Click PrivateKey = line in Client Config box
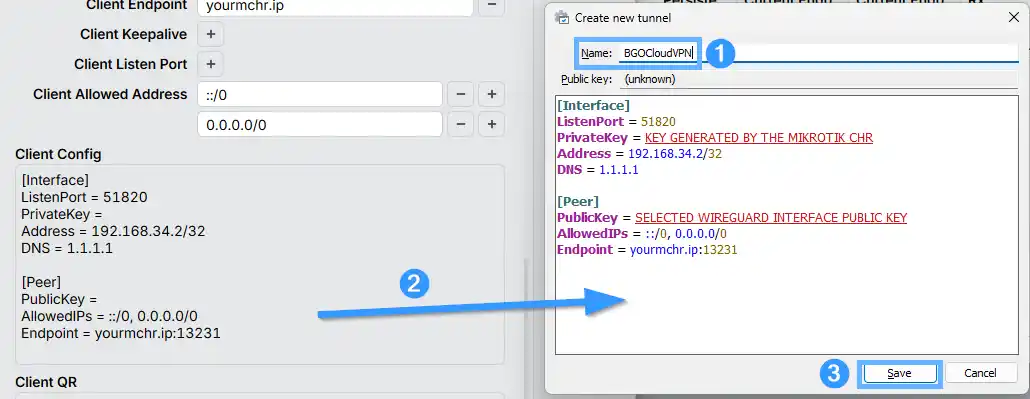This screenshot has width=1030, height=399. (x=62, y=214)
